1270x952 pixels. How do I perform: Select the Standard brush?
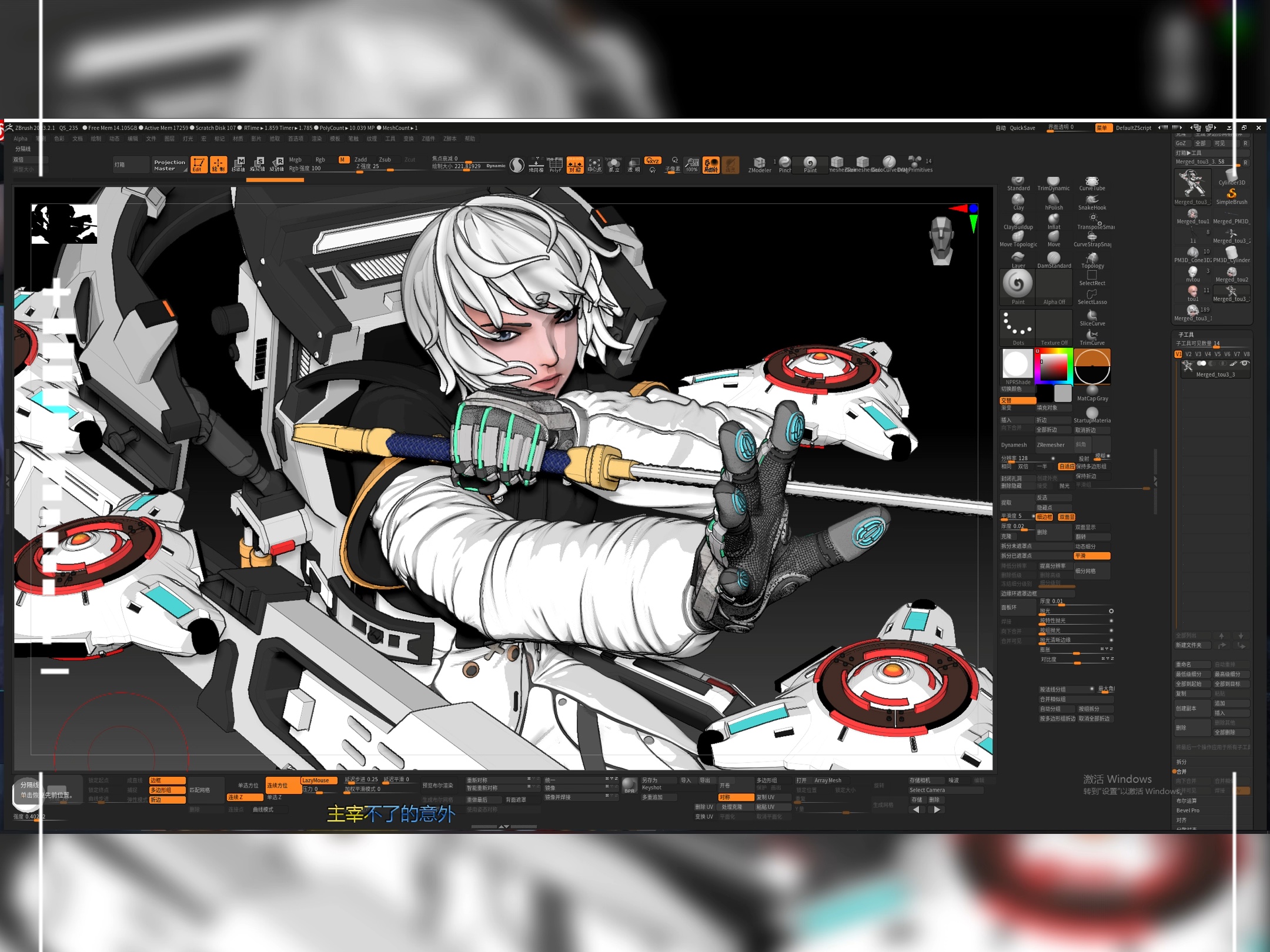(1018, 183)
